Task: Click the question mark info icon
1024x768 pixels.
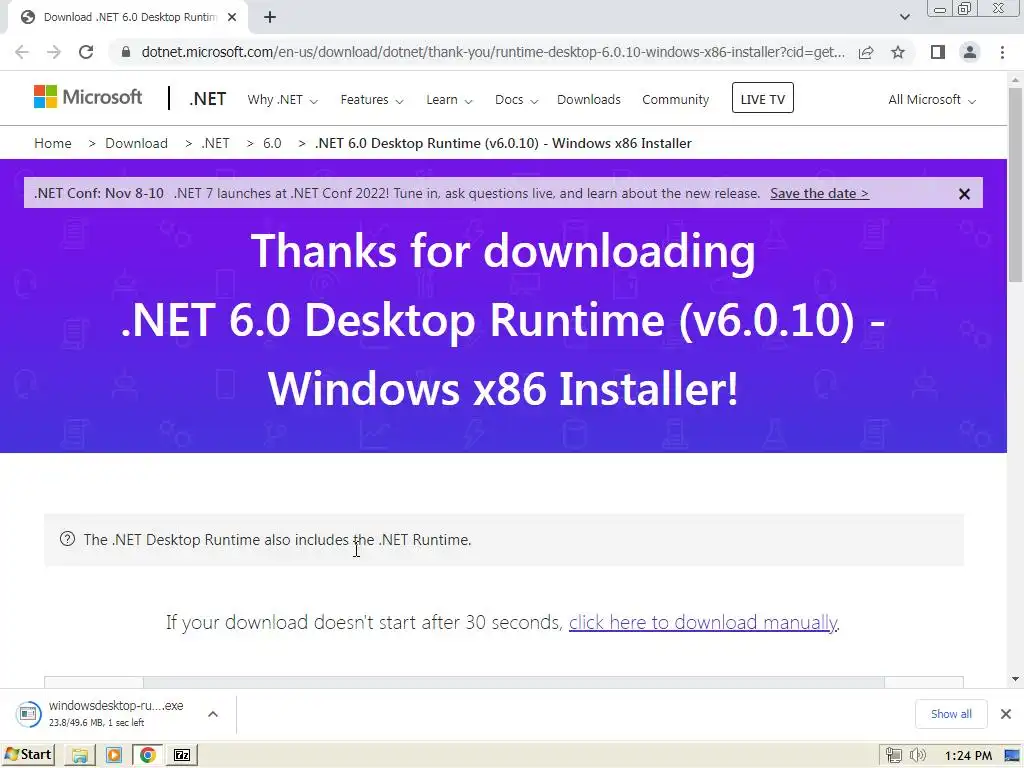Action: click(x=67, y=539)
